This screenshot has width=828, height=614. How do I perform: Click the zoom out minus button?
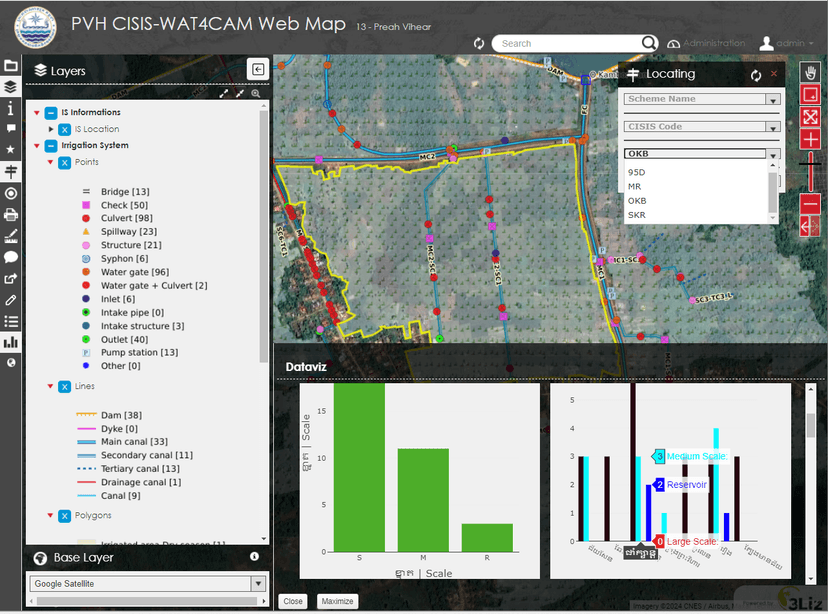[810, 204]
